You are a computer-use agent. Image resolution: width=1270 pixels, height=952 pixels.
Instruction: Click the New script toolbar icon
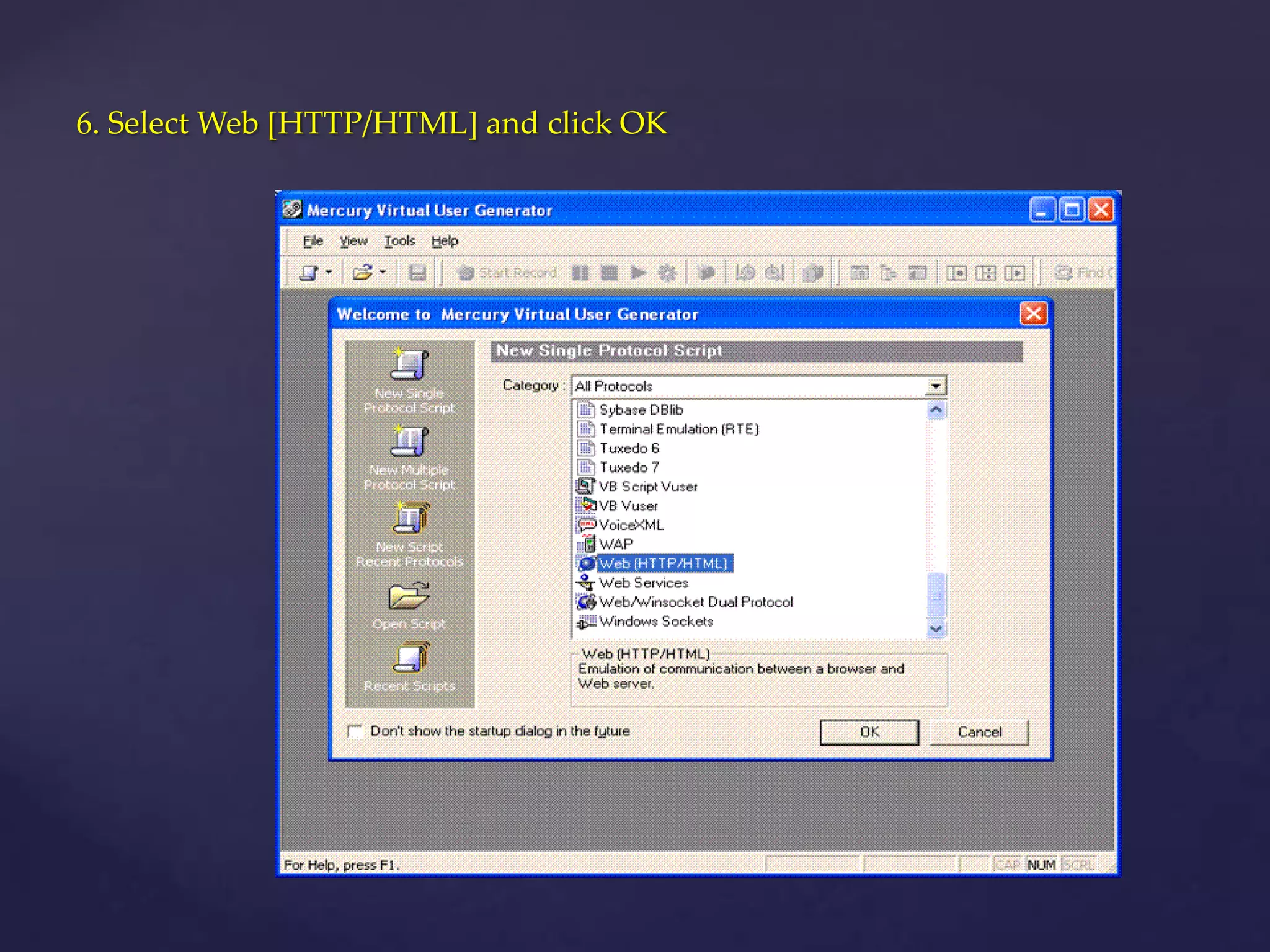click(309, 273)
